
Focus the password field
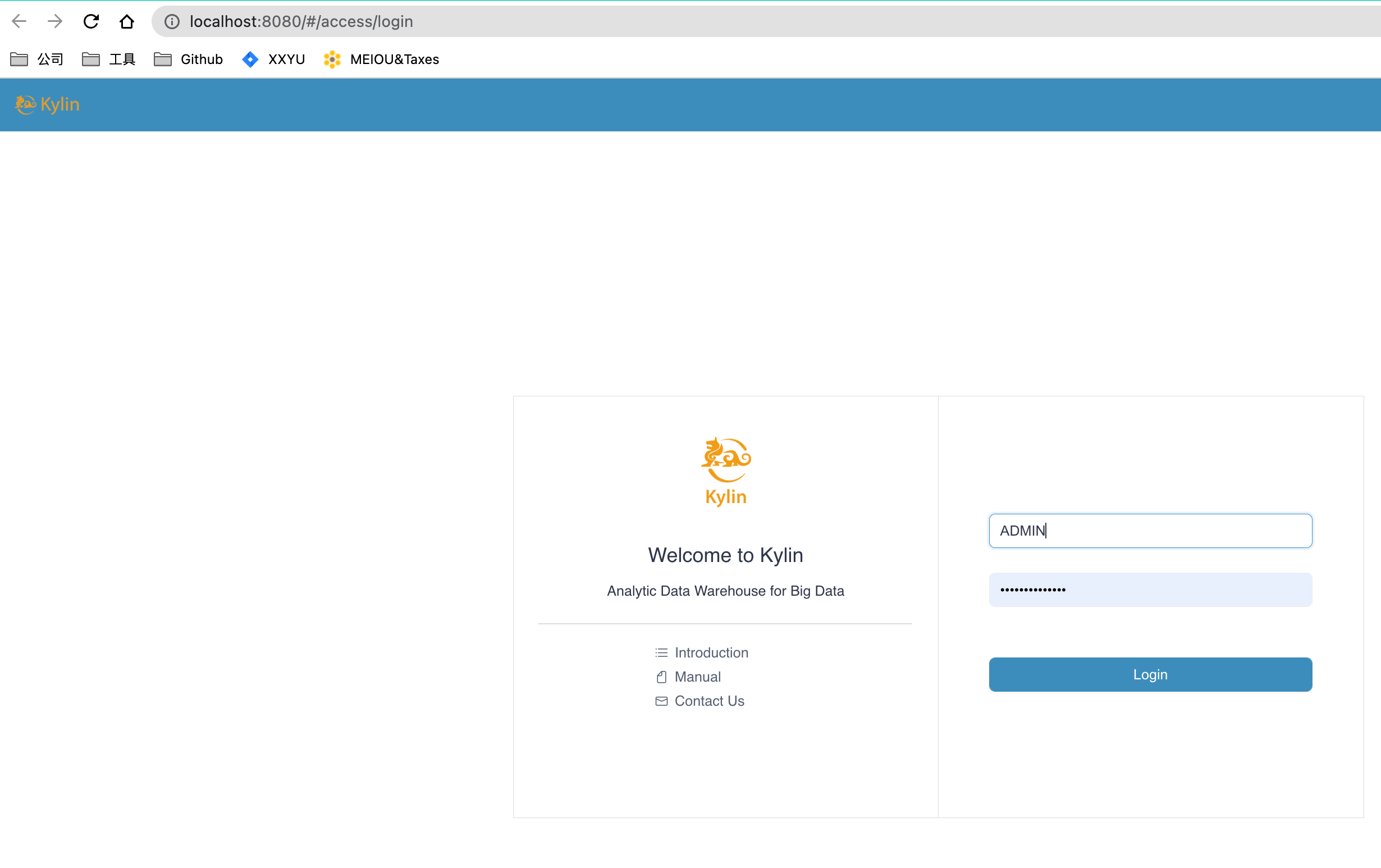point(1150,589)
